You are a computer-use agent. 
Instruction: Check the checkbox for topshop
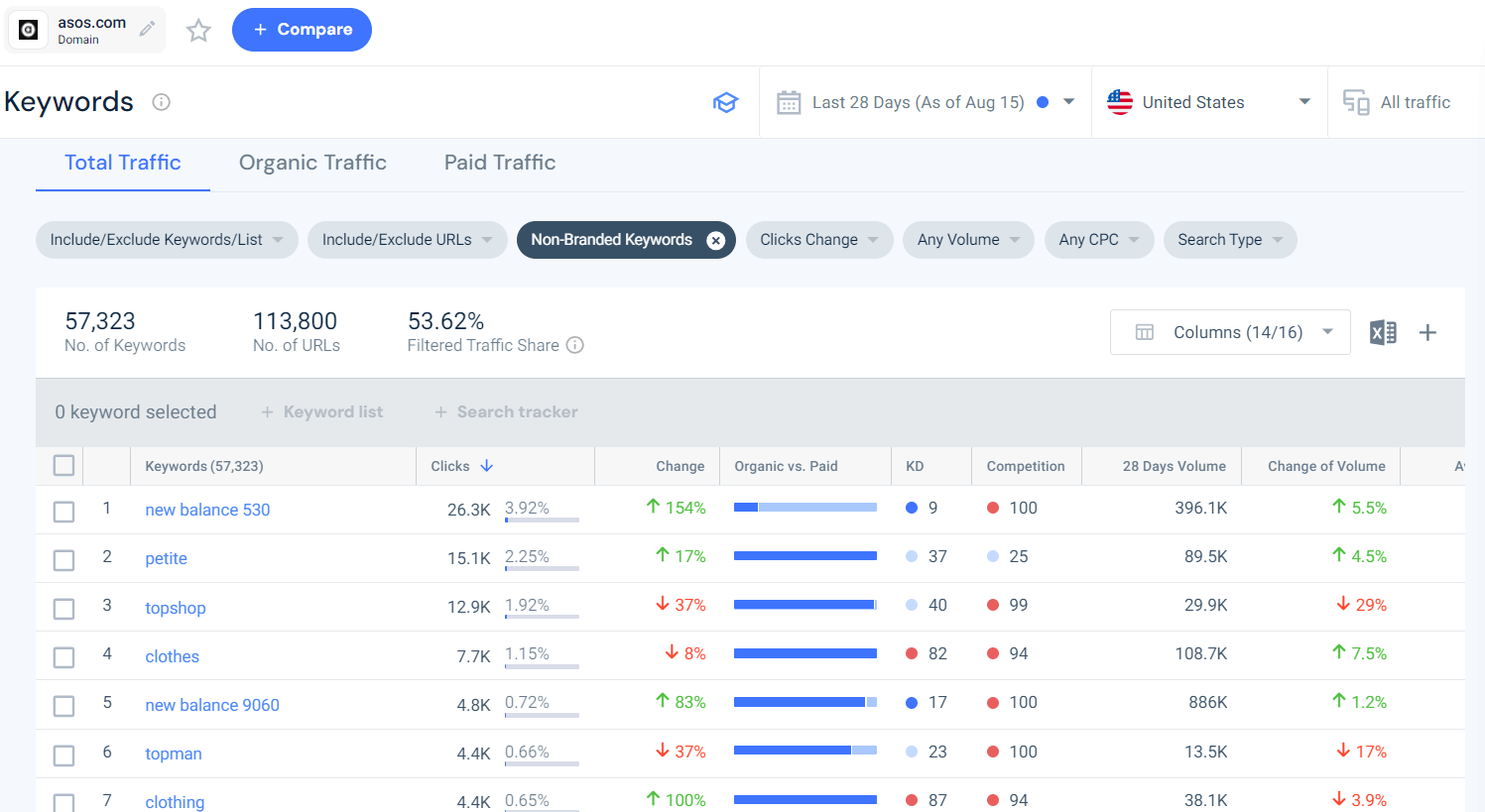click(63, 608)
